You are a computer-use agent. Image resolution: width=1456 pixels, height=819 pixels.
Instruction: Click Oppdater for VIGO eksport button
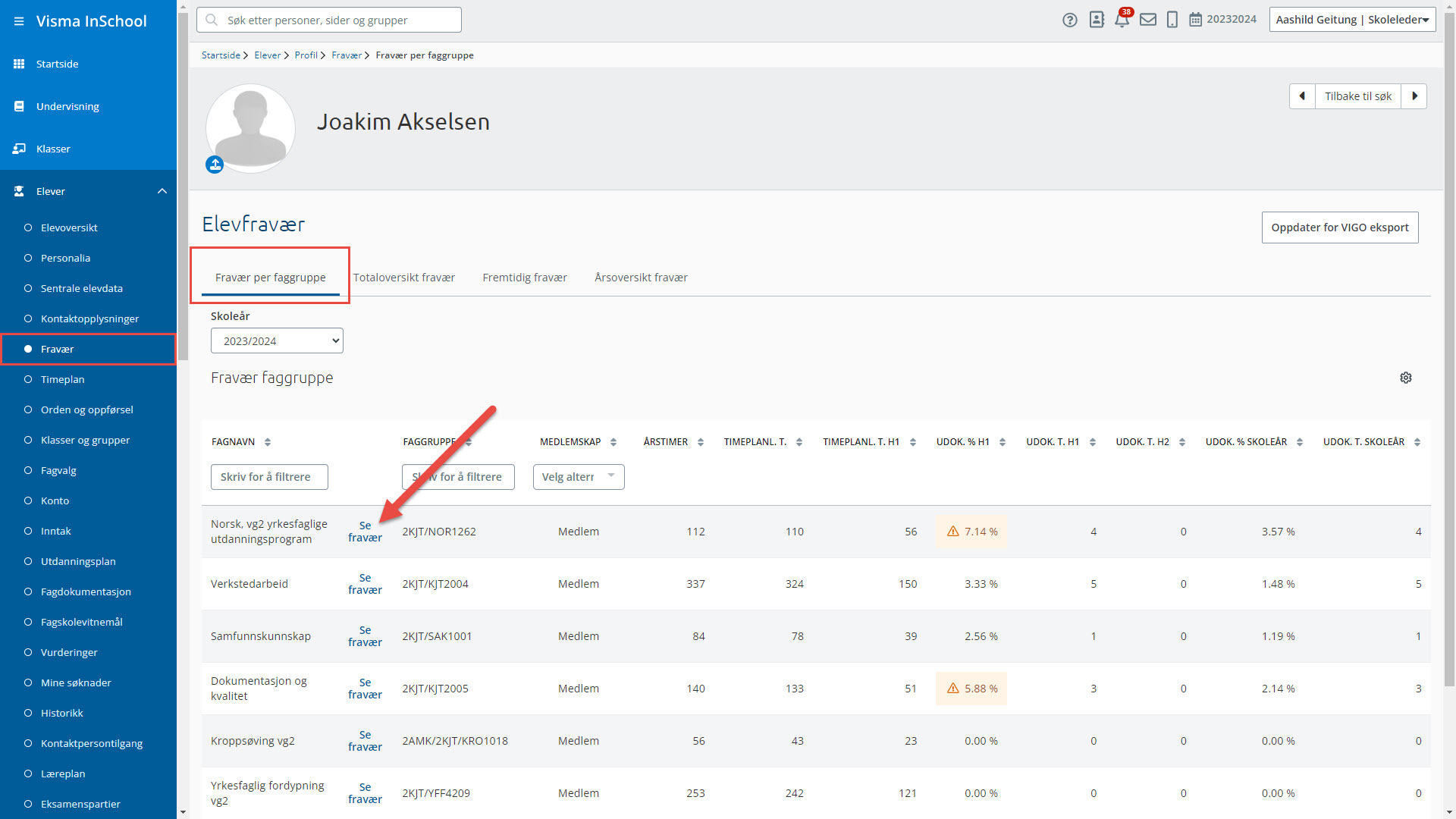[x=1339, y=227]
